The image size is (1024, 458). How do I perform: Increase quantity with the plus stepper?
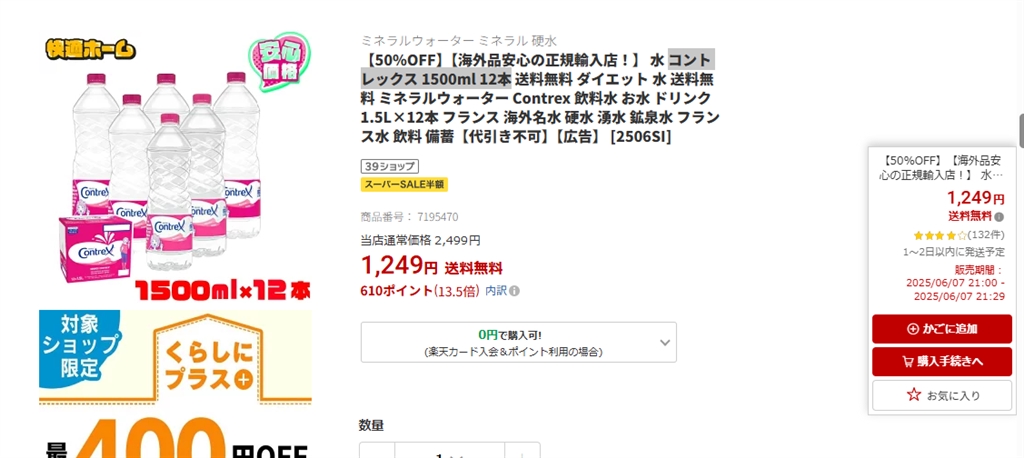[522, 453]
